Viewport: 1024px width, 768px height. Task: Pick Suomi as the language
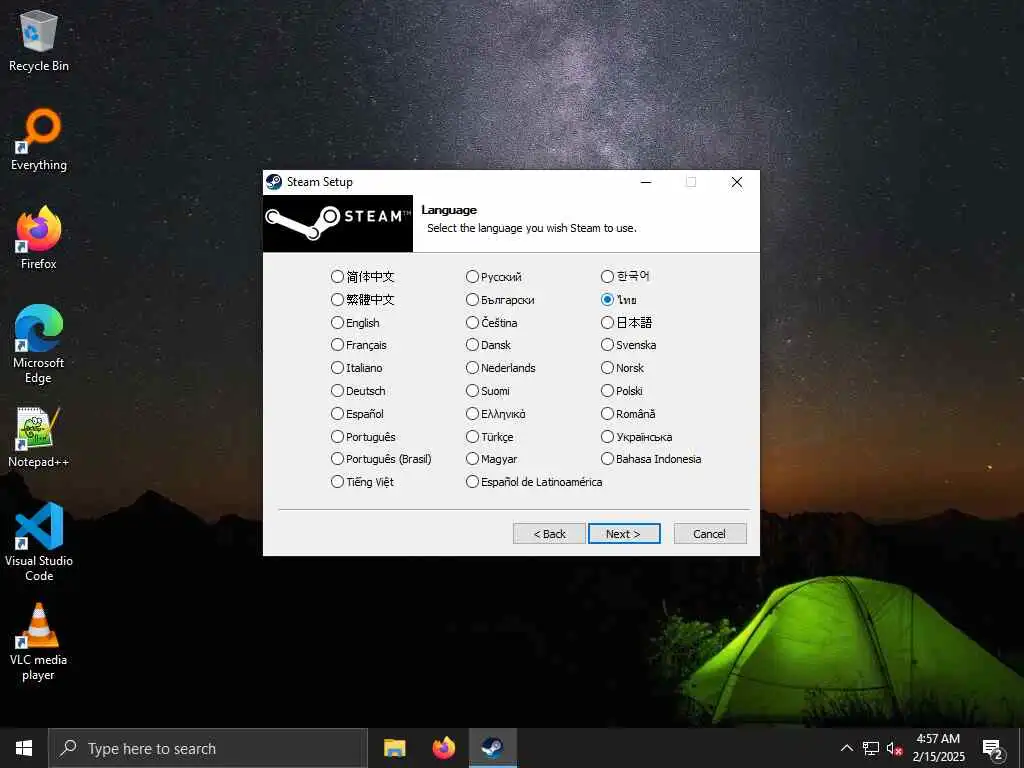(488, 391)
